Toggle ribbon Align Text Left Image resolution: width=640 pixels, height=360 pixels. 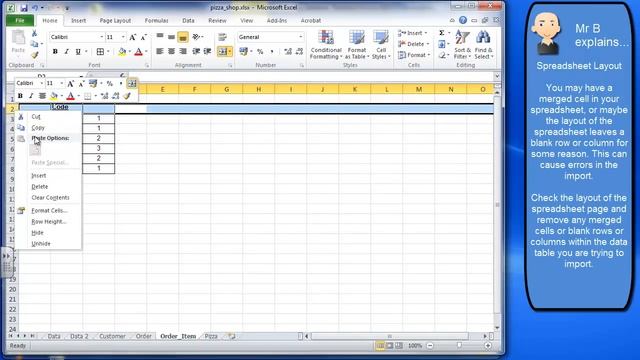click(160, 51)
